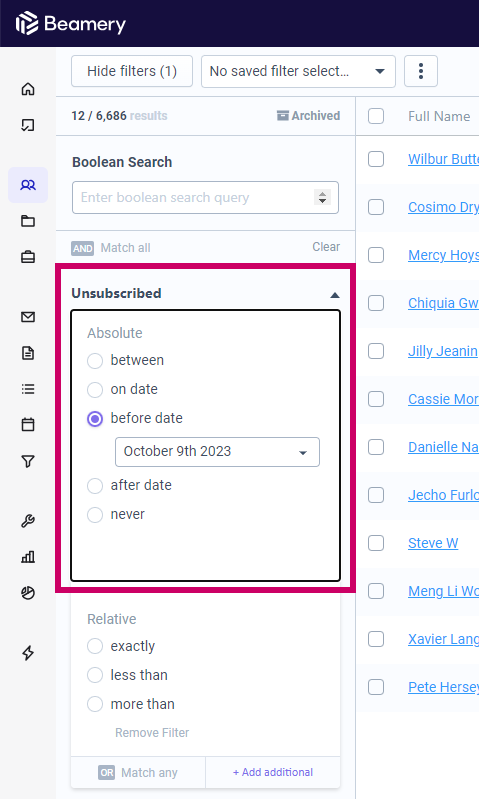Screen dimensions: 479x799
Task: Collapse the Unsubscribed filter section
Action: tap(335, 295)
